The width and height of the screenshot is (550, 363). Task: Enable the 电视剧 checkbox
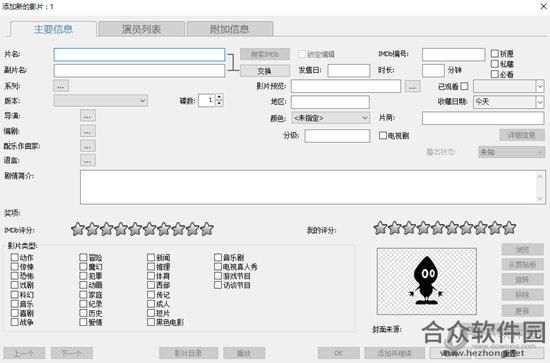pyautogui.click(x=383, y=135)
